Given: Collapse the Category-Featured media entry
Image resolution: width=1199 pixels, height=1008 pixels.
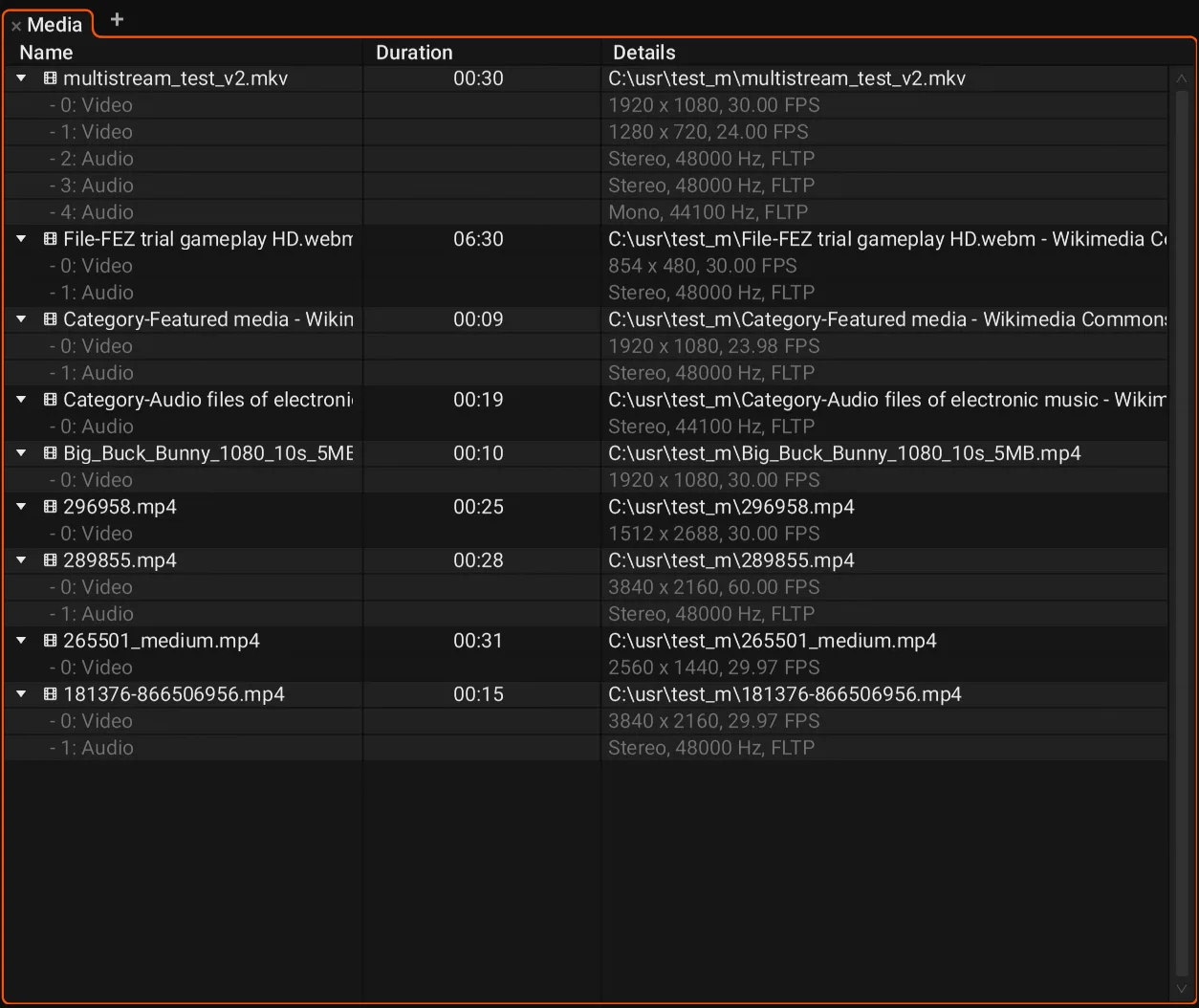Looking at the screenshot, I should (x=21, y=319).
